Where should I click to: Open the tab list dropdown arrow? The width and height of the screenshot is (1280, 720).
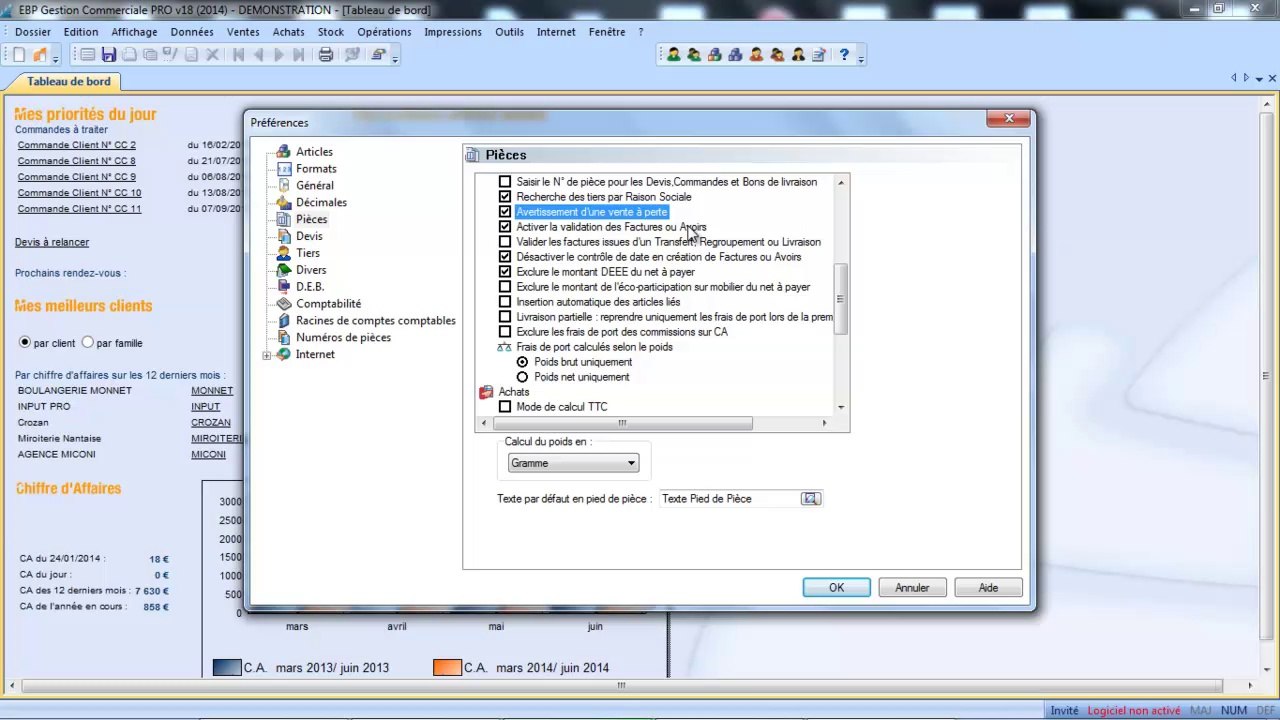coord(1259,78)
